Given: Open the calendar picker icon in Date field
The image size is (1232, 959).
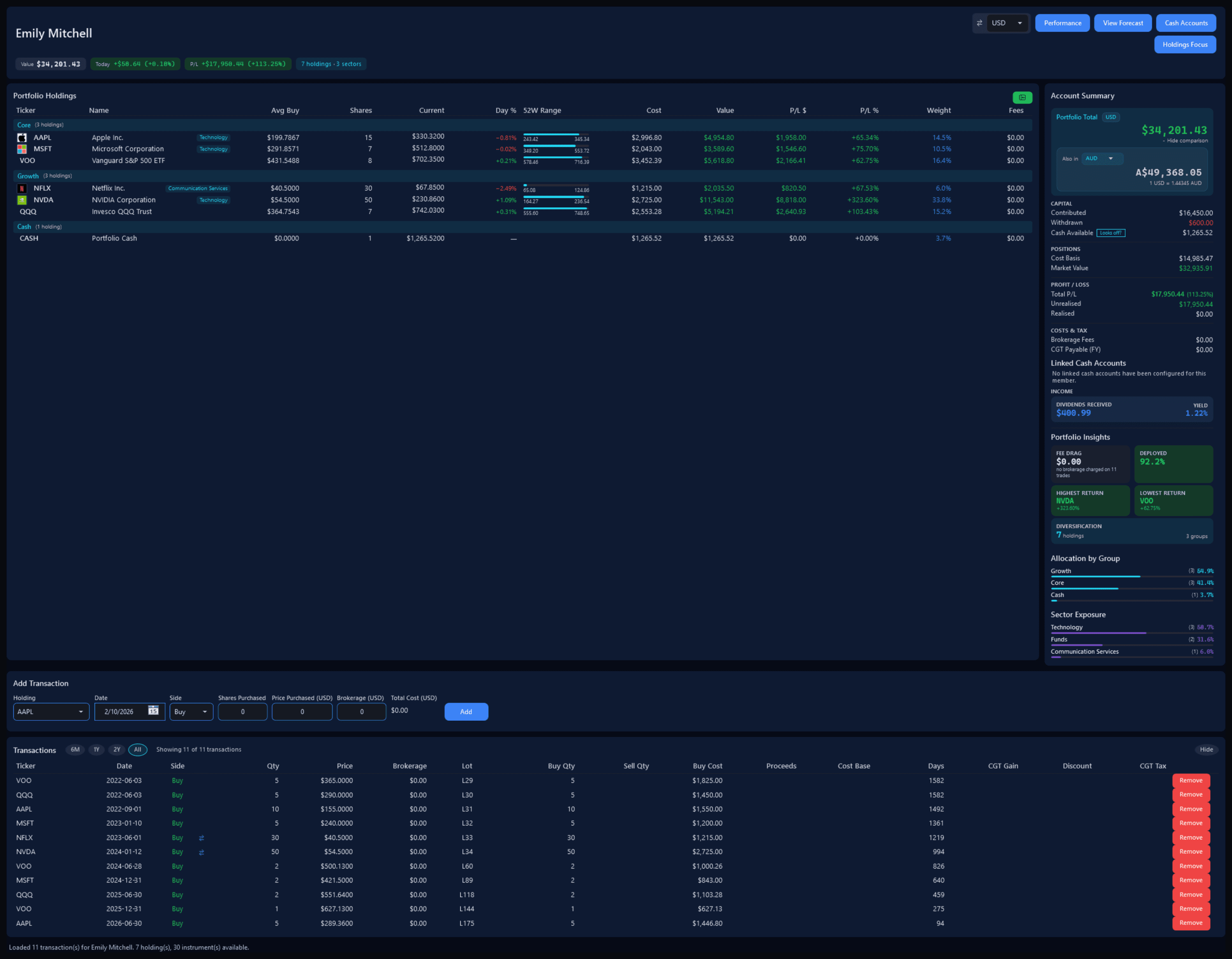Looking at the screenshot, I should (153, 710).
